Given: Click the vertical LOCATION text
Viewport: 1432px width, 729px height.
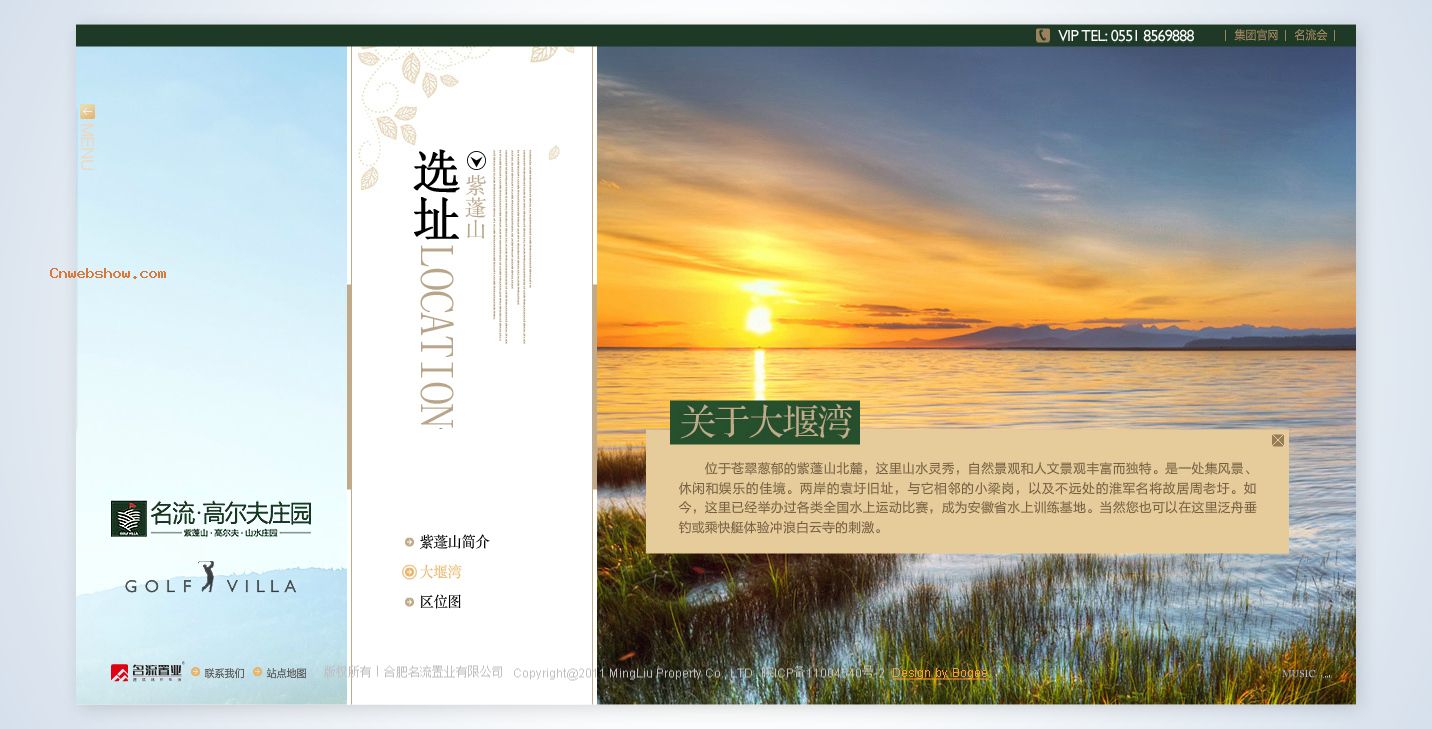Looking at the screenshot, I should 436,337.
